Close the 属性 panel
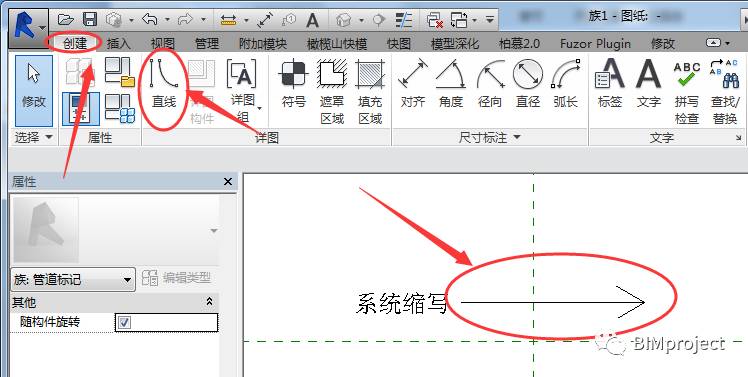Viewport: 748px width, 377px height. pos(228,182)
